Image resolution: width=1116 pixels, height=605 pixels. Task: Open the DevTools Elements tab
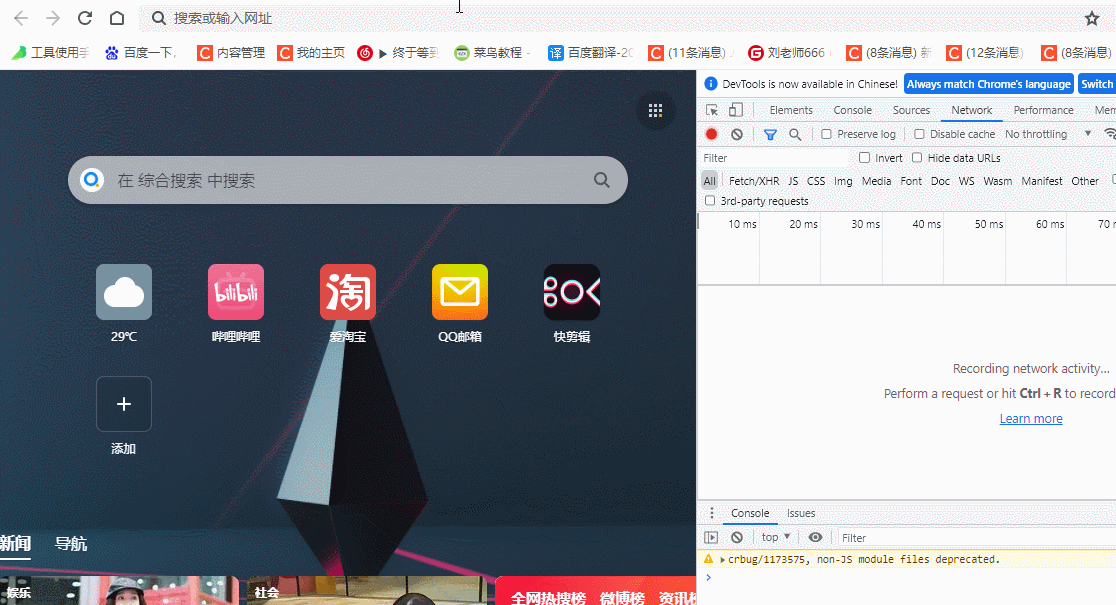791,110
